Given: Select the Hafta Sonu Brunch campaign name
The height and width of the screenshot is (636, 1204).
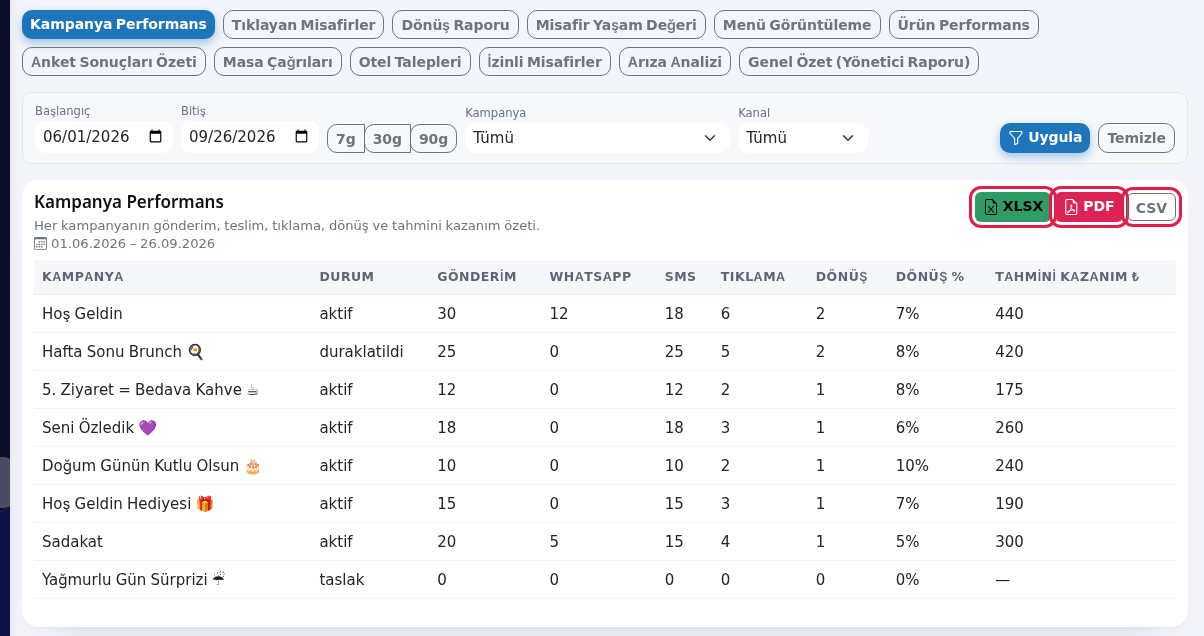Looking at the screenshot, I should 123,352.
